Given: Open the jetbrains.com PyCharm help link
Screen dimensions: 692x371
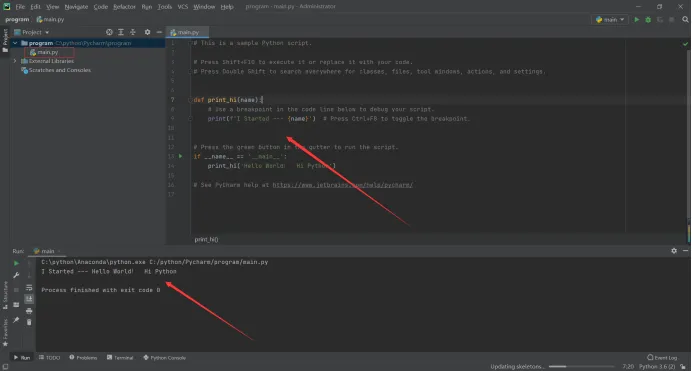Looking at the screenshot, I should click(343, 185).
